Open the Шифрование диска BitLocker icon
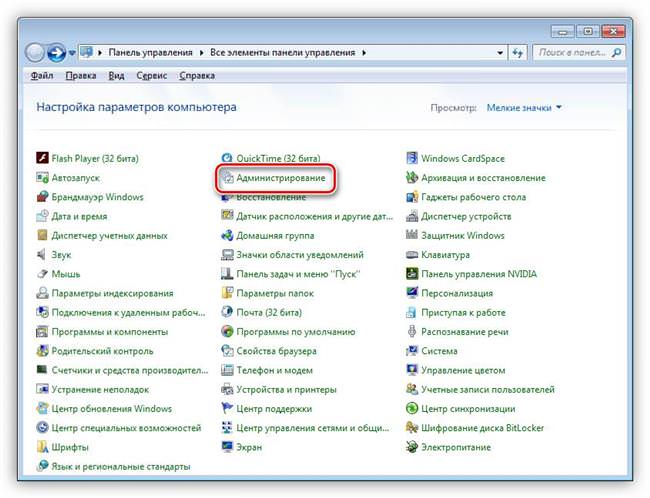 pos(412,428)
